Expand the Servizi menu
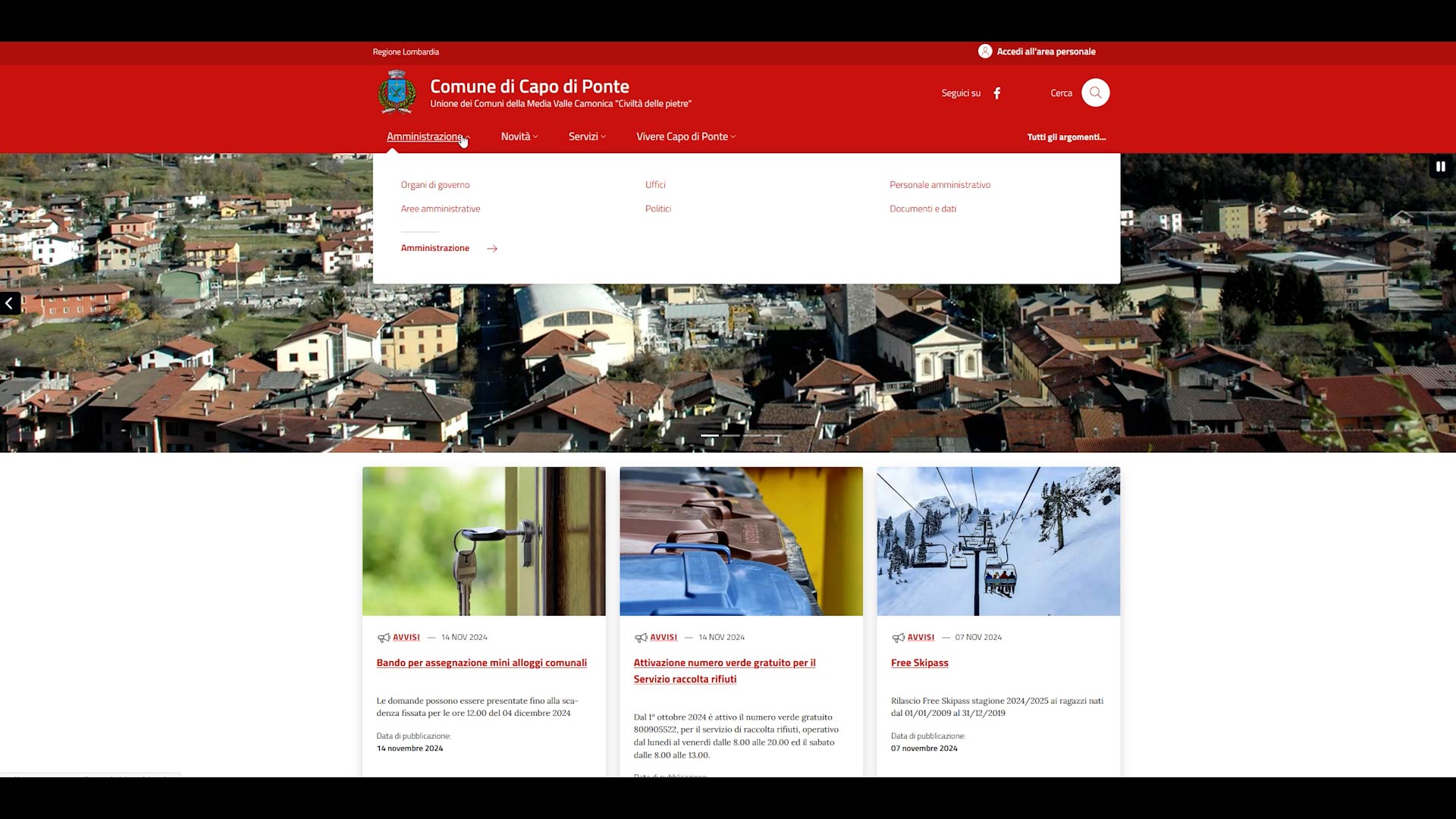This screenshot has width=1456, height=819. tap(587, 136)
